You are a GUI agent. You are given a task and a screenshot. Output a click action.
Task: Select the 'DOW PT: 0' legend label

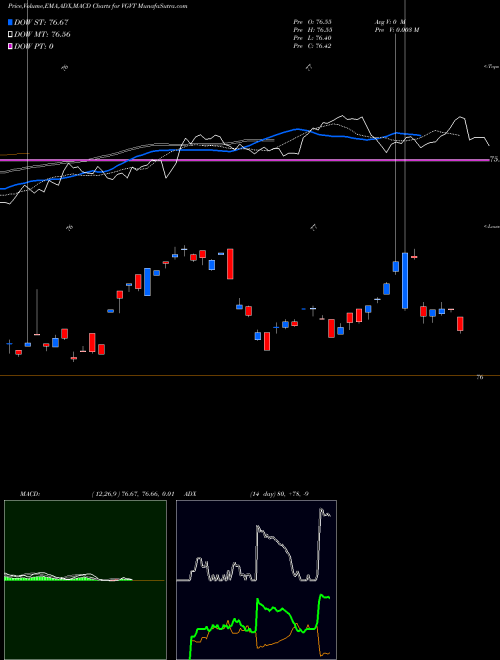click(34, 46)
